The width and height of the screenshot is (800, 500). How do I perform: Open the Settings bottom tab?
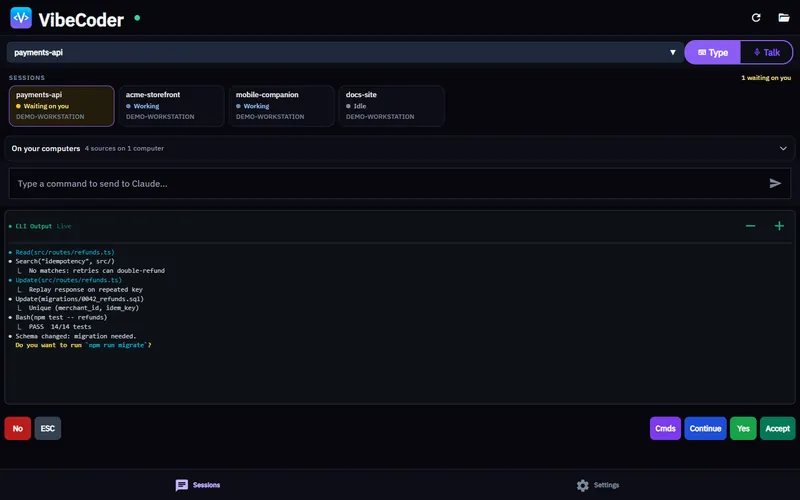click(597, 485)
